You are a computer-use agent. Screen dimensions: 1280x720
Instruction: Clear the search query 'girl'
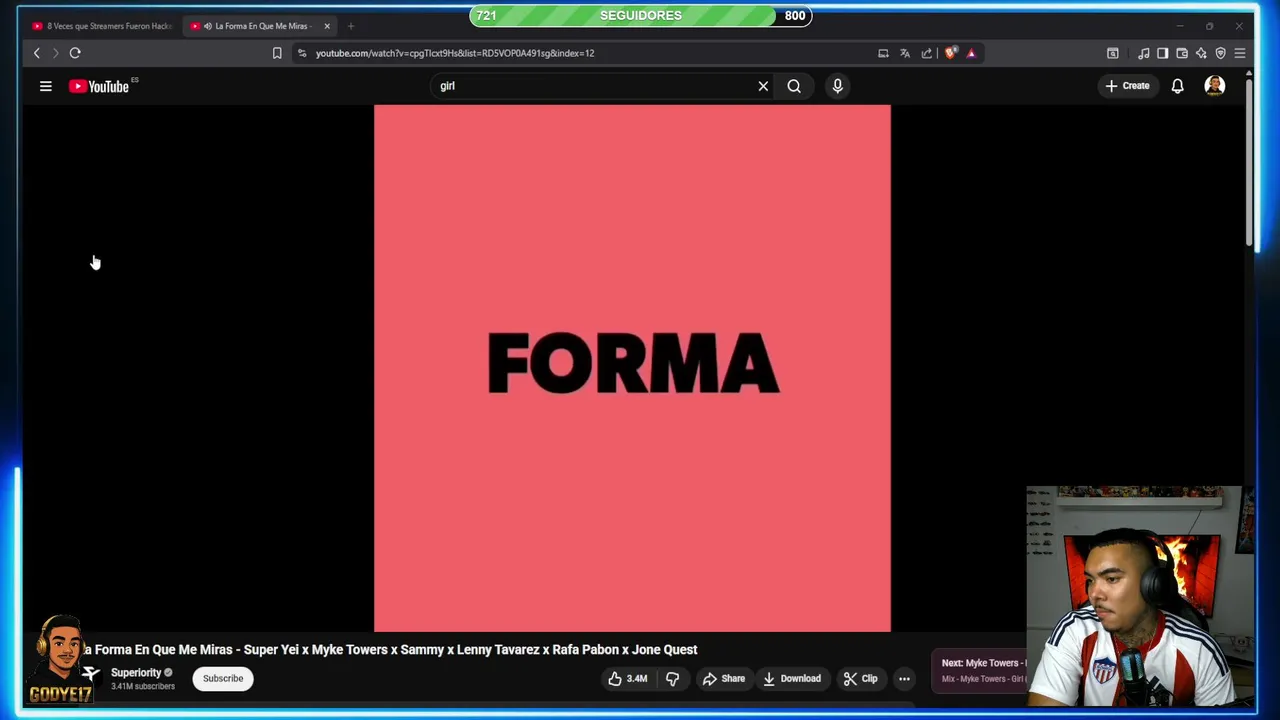point(763,86)
